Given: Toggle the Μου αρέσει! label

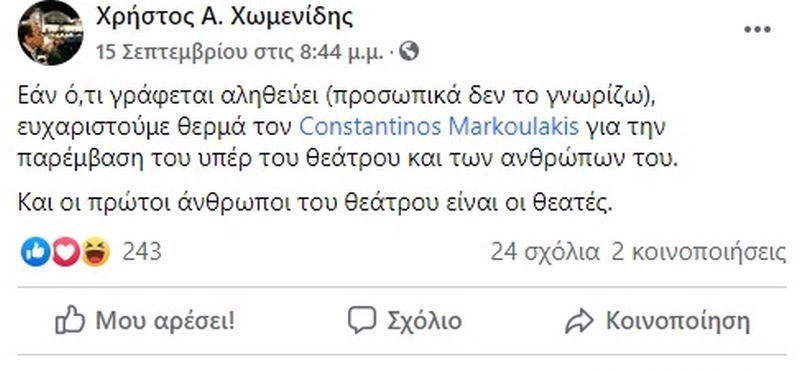Looking at the screenshot, I should click(165, 321).
